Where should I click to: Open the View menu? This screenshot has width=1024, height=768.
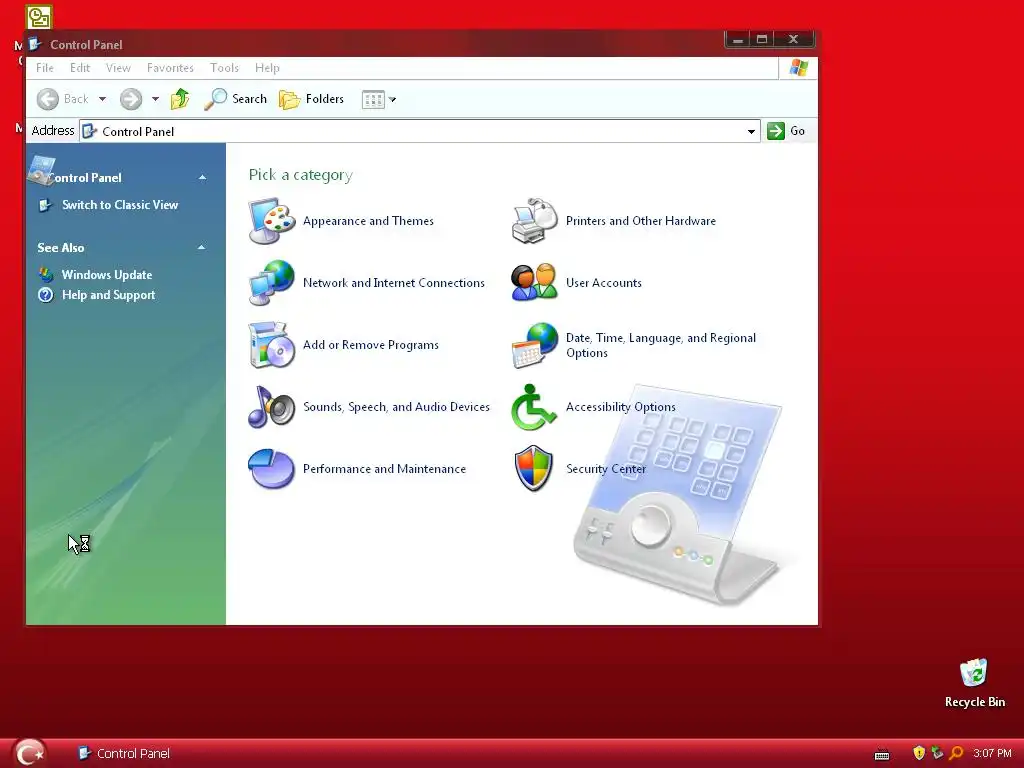(118, 68)
